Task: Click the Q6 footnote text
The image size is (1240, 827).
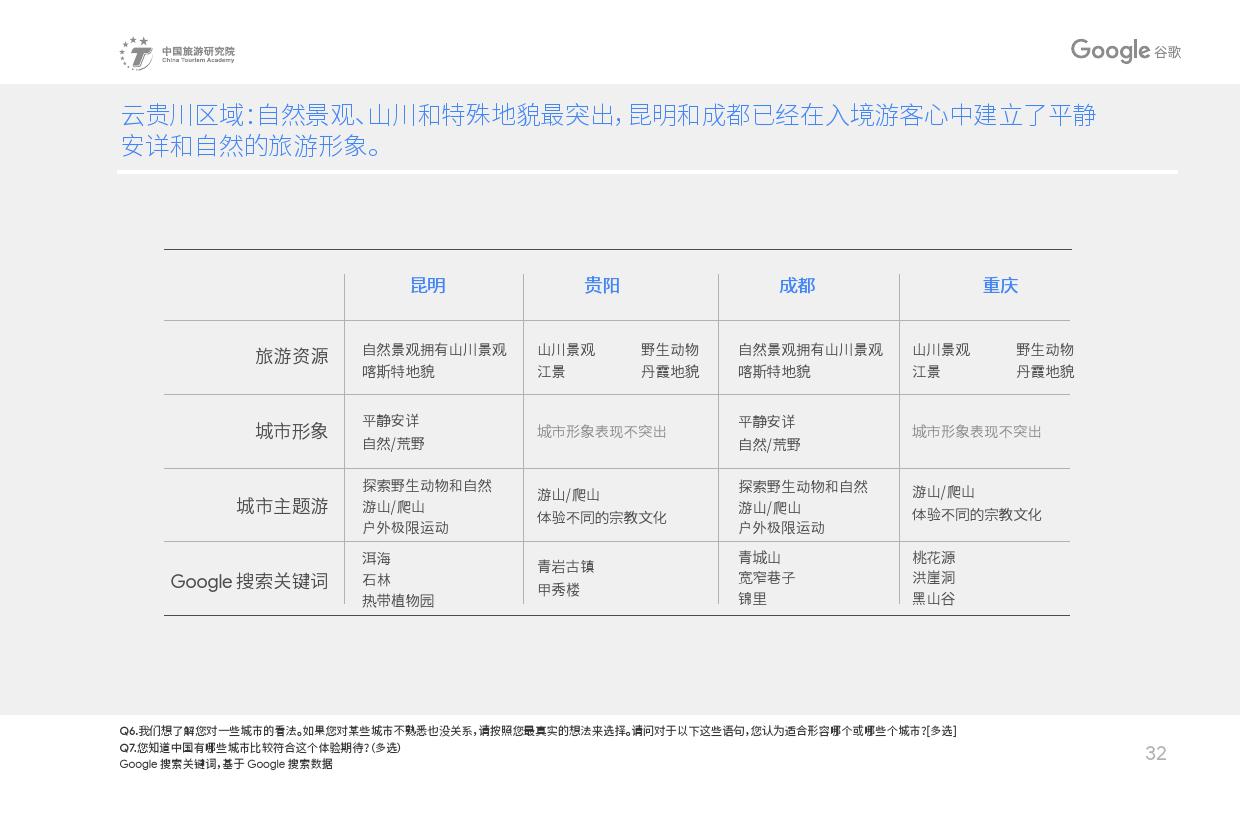Action: click(x=537, y=731)
